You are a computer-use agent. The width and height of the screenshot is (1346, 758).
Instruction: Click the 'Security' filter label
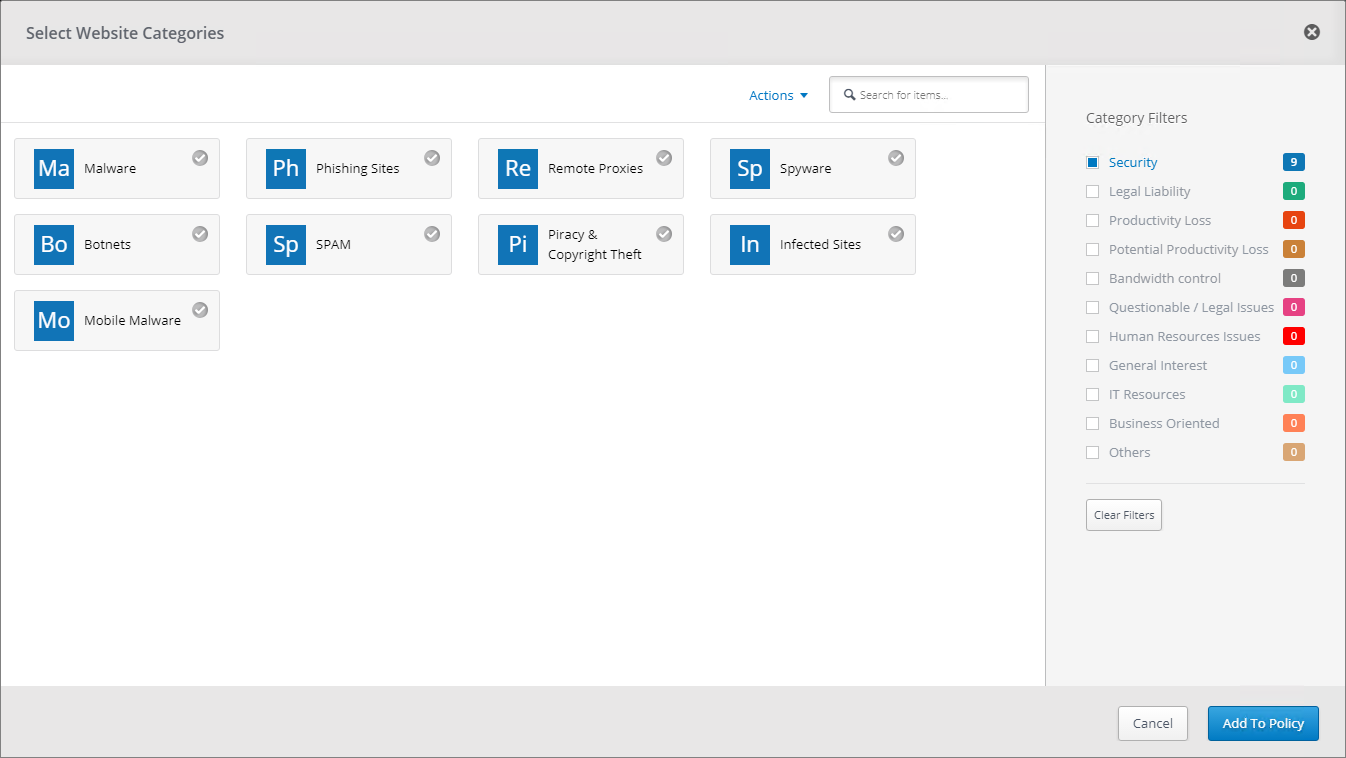coord(1133,162)
